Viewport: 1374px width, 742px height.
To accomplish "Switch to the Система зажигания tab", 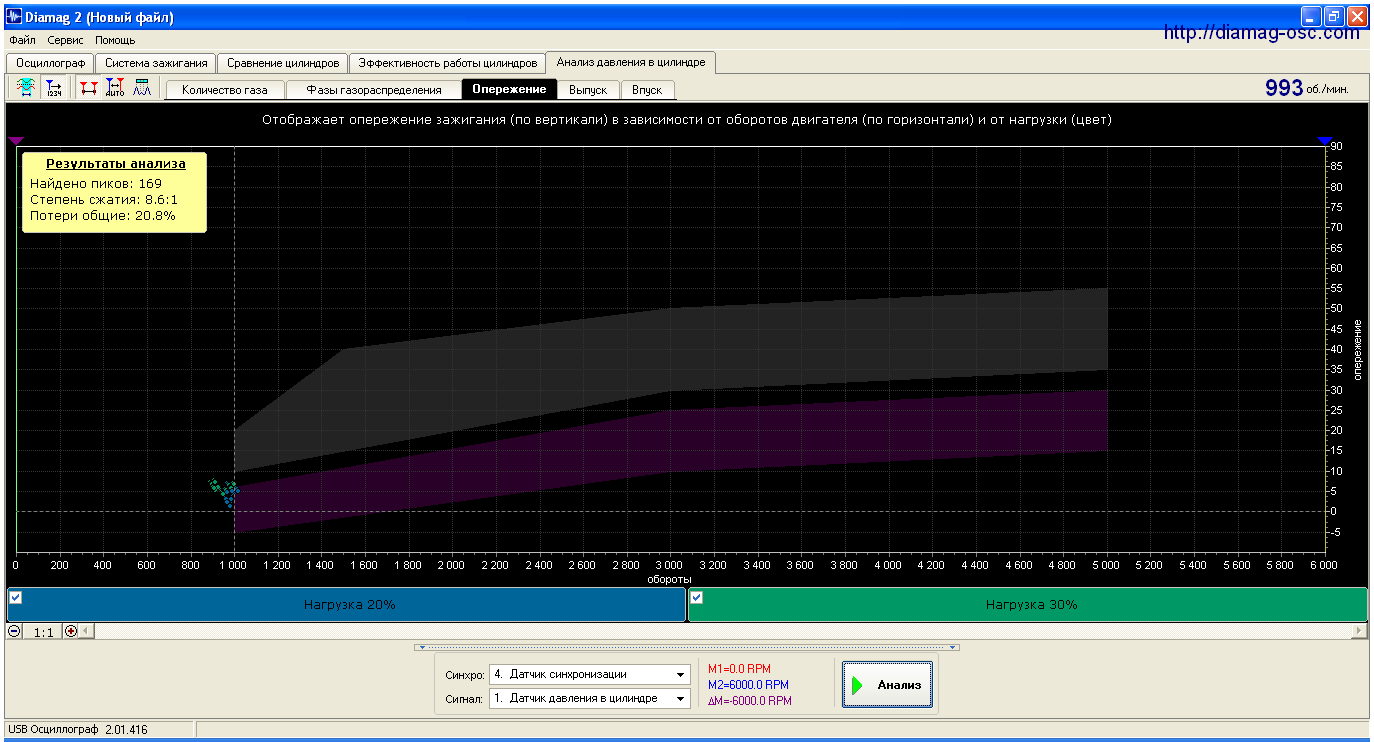I will click(x=156, y=63).
